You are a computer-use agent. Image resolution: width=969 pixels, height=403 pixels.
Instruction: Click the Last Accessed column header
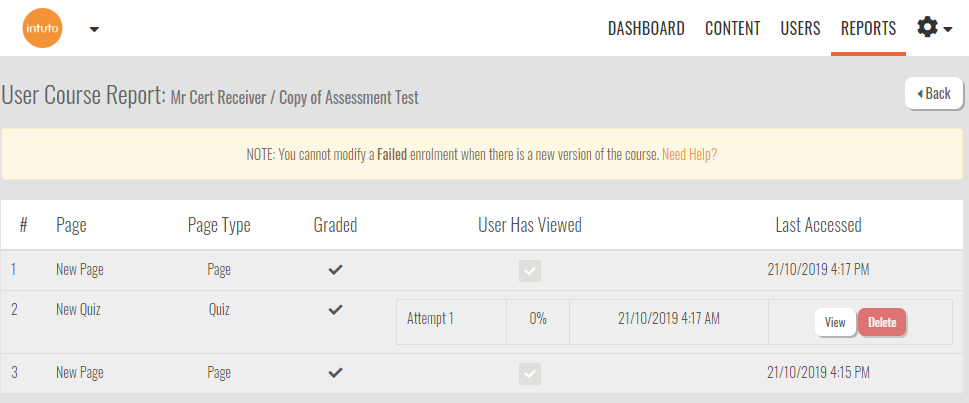(818, 226)
